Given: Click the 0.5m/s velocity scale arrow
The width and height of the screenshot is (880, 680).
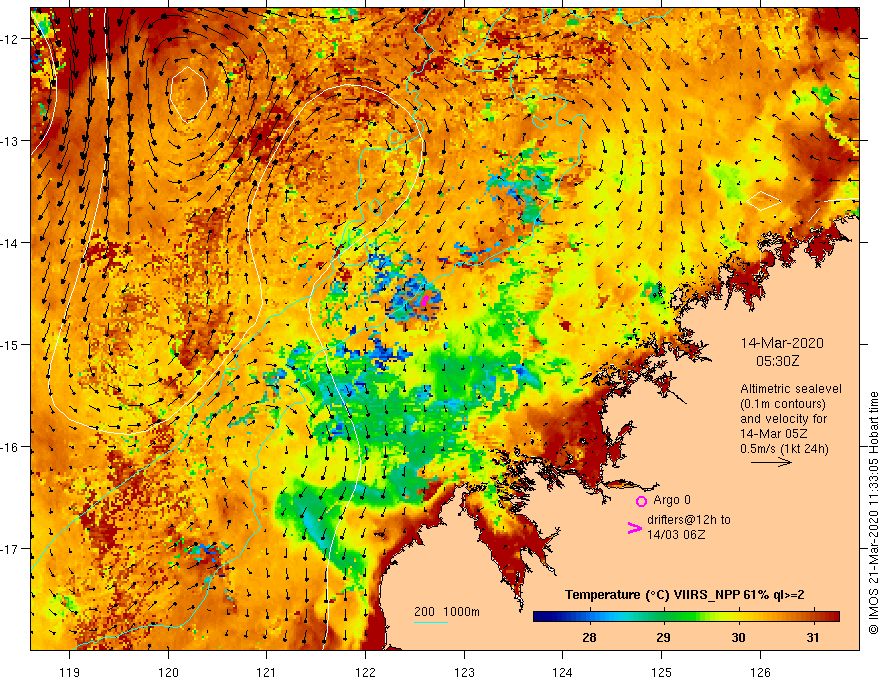Looking at the screenshot, I should coord(771,462).
